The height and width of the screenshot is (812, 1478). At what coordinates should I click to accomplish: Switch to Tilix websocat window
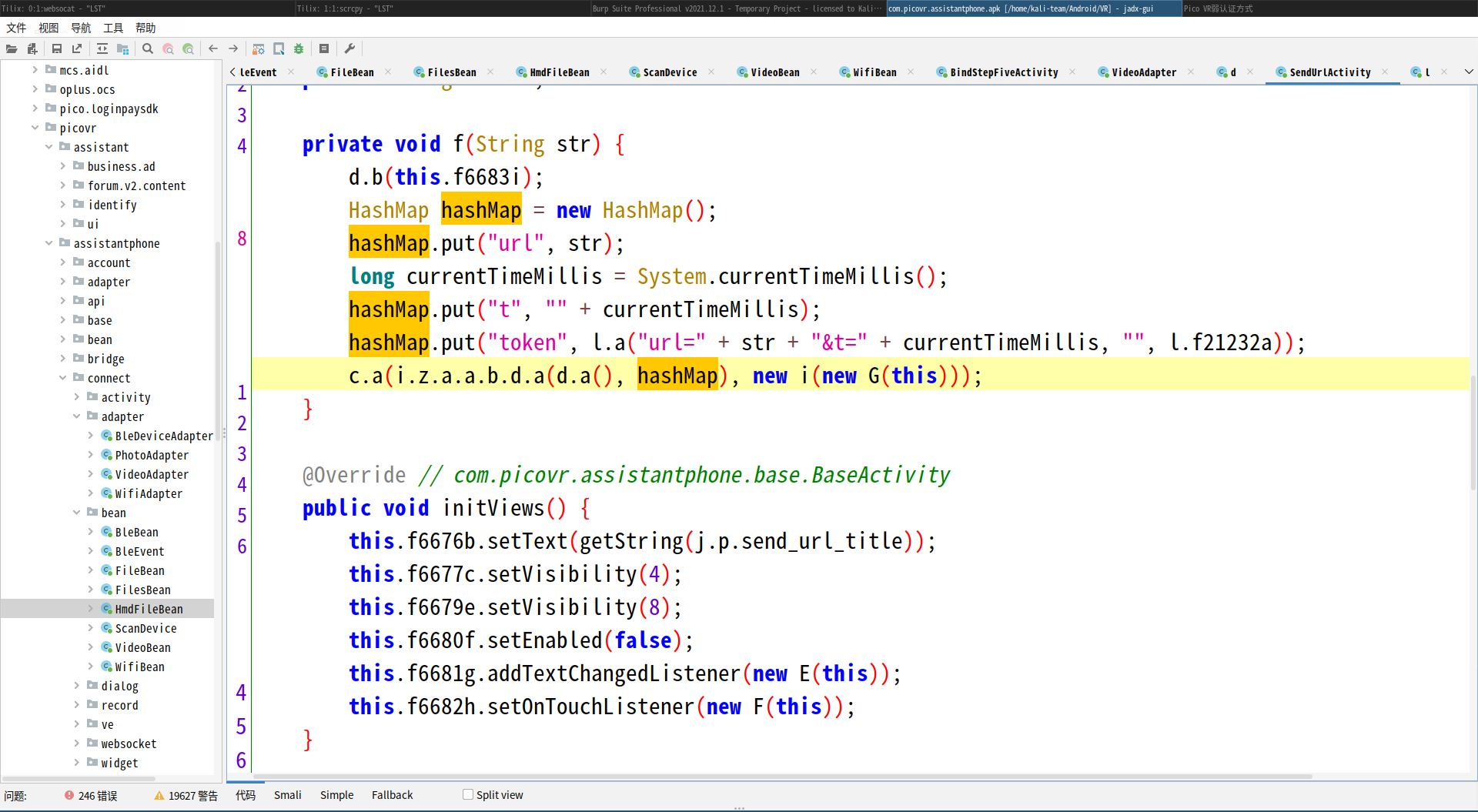147,8
